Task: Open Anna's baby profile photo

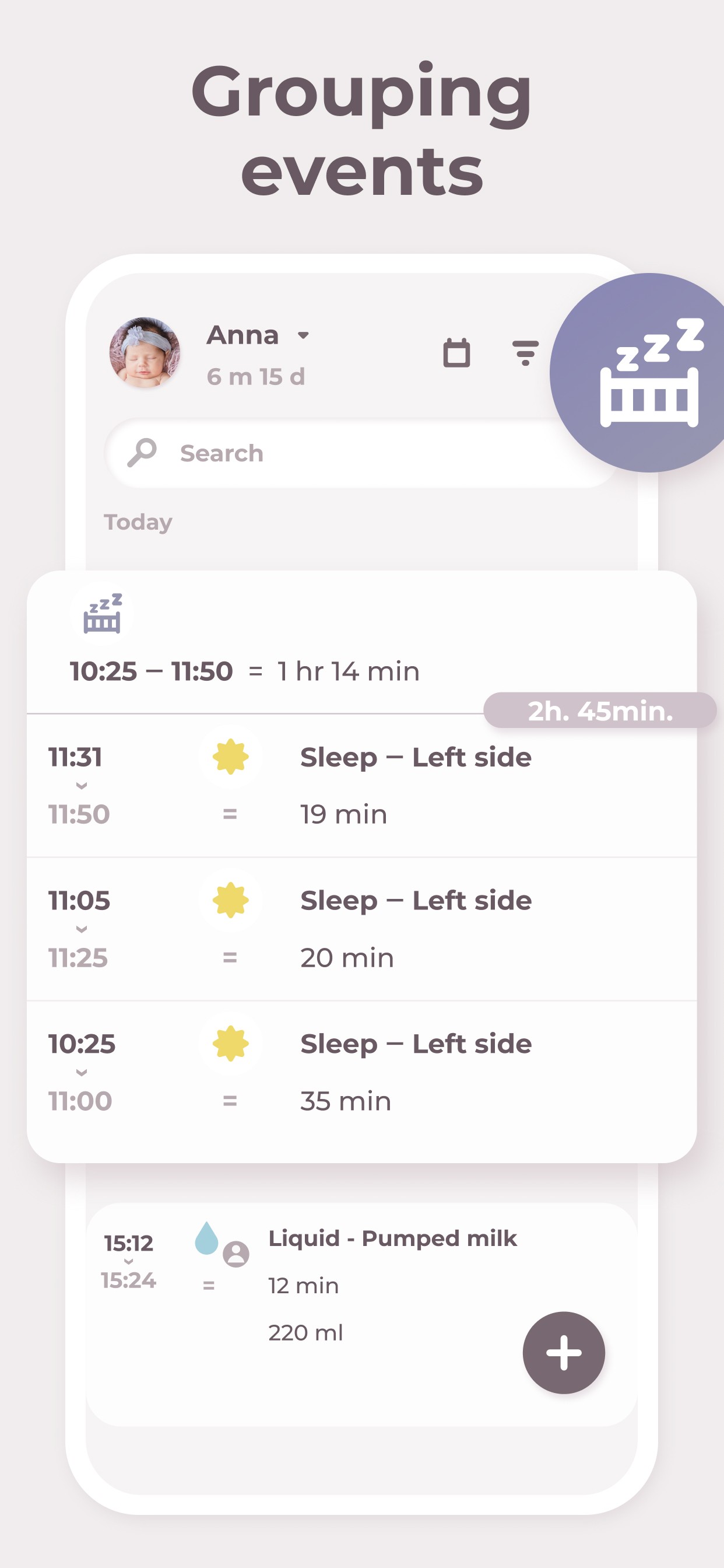Action: pos(145,352)
